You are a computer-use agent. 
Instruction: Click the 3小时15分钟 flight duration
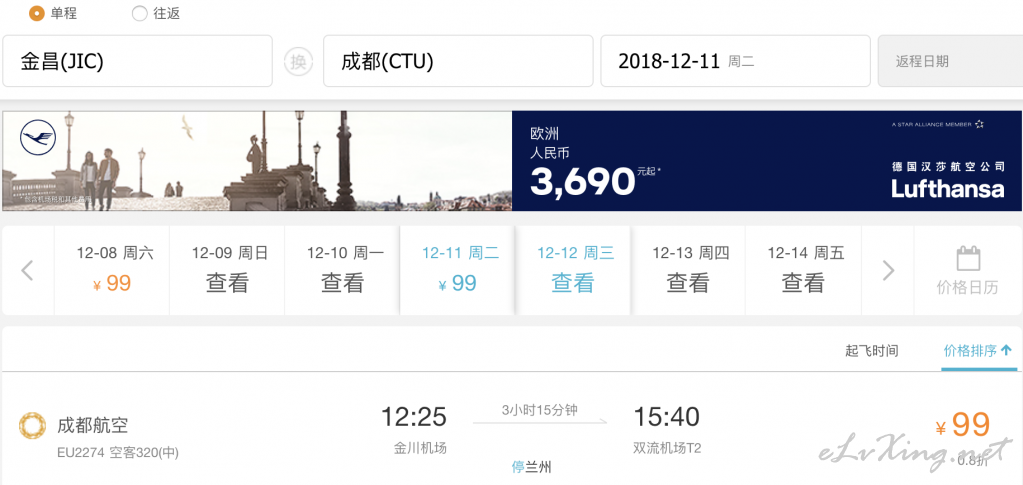coord(540,411)
